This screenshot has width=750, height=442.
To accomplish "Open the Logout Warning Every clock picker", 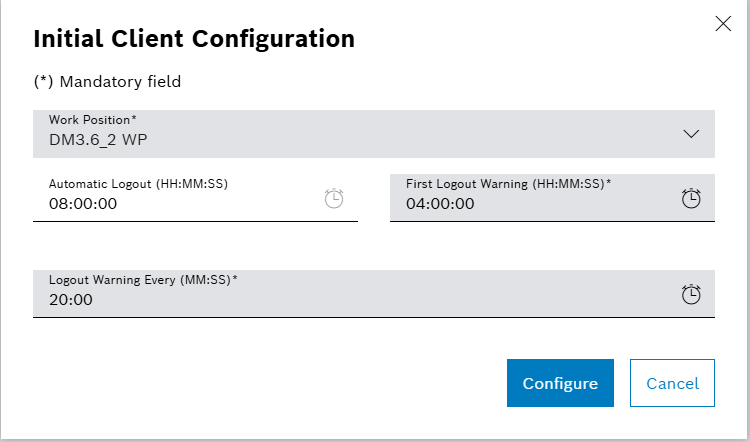I will 691,295.
